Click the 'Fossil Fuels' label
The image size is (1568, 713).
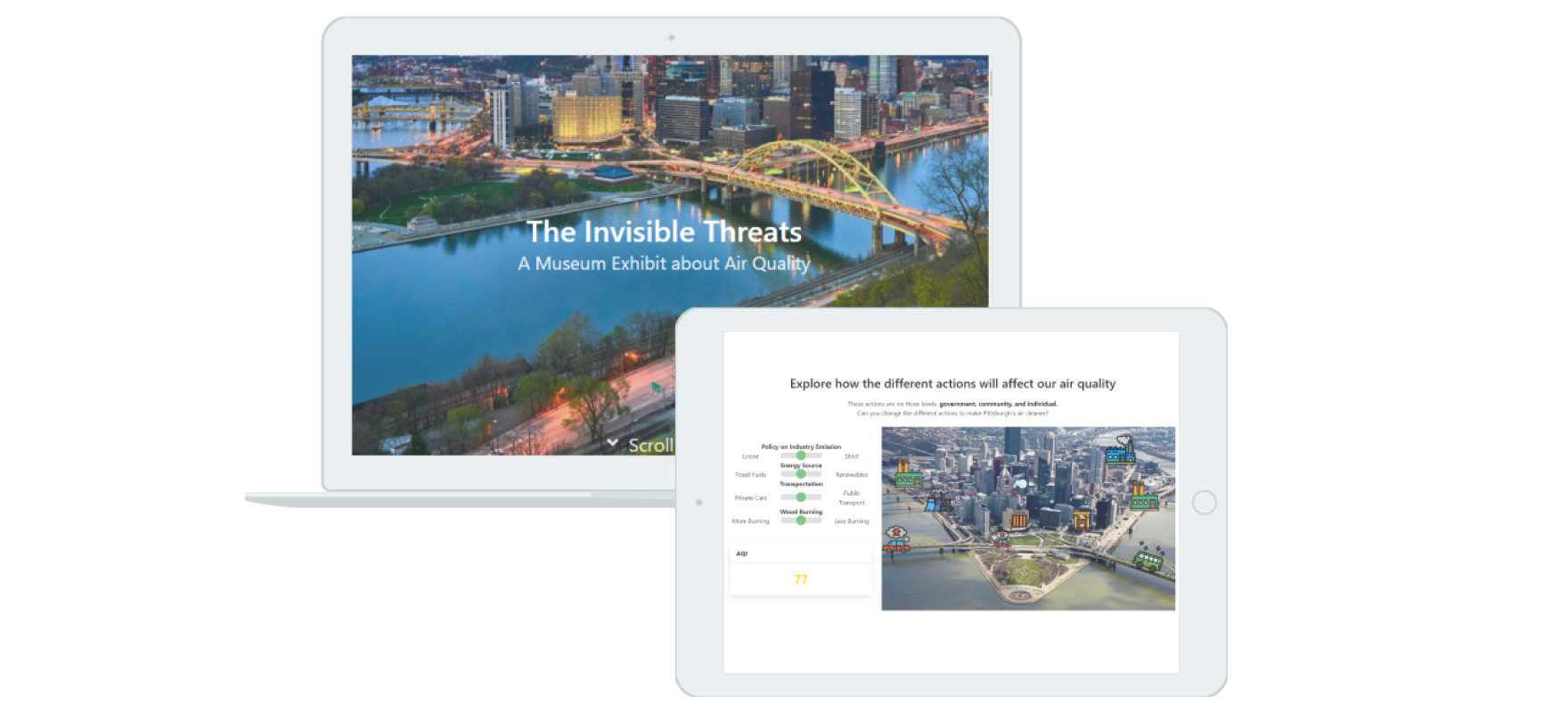[x=750, y=475]
